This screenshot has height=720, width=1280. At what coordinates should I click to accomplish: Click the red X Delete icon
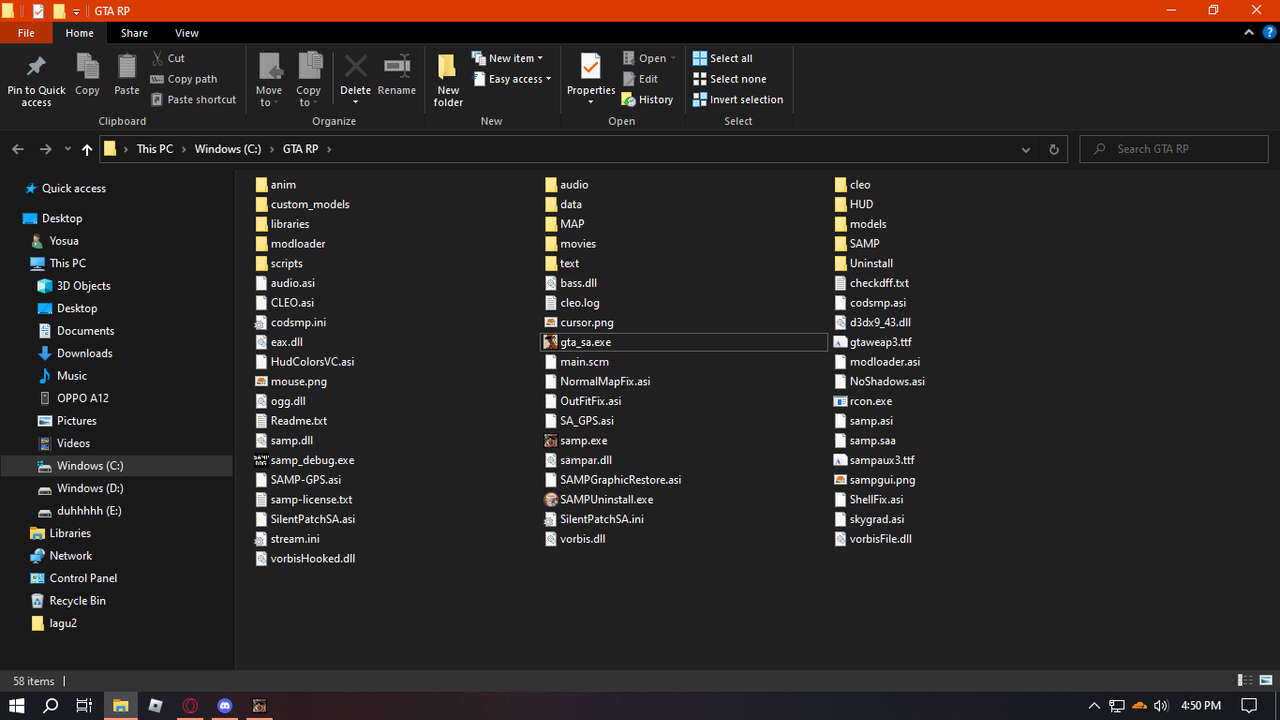coord(355,67)
